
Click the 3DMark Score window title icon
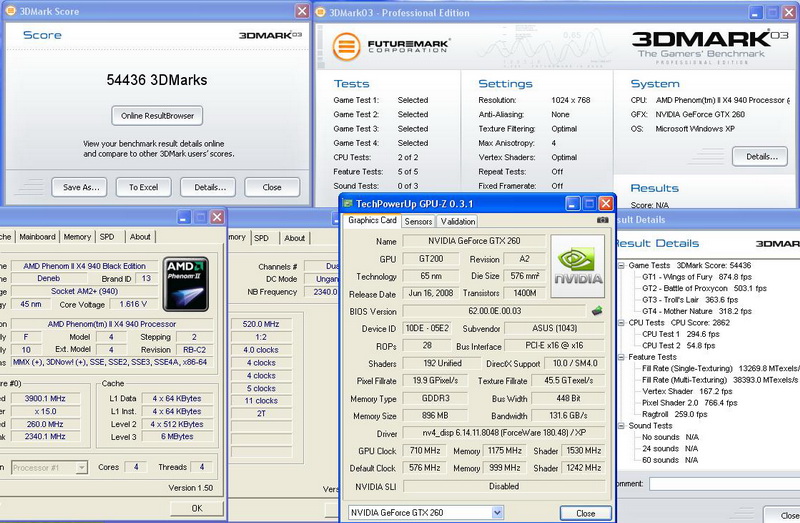click(10, 11)
